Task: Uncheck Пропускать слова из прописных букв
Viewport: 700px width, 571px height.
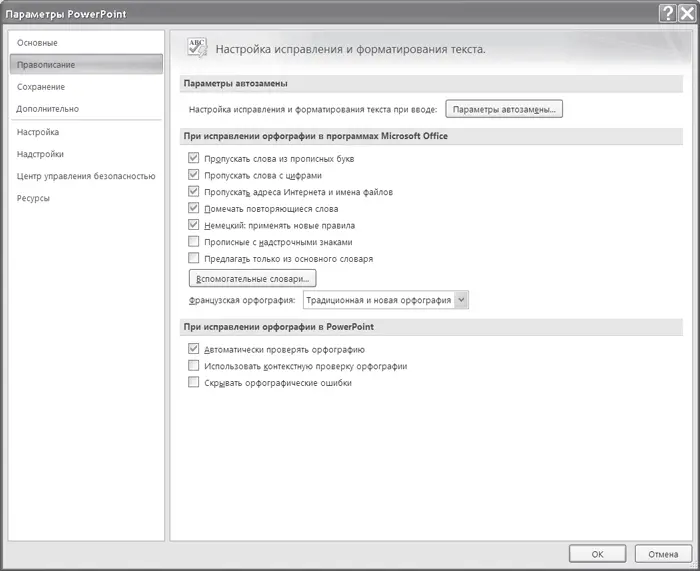Action: (194, 159)
